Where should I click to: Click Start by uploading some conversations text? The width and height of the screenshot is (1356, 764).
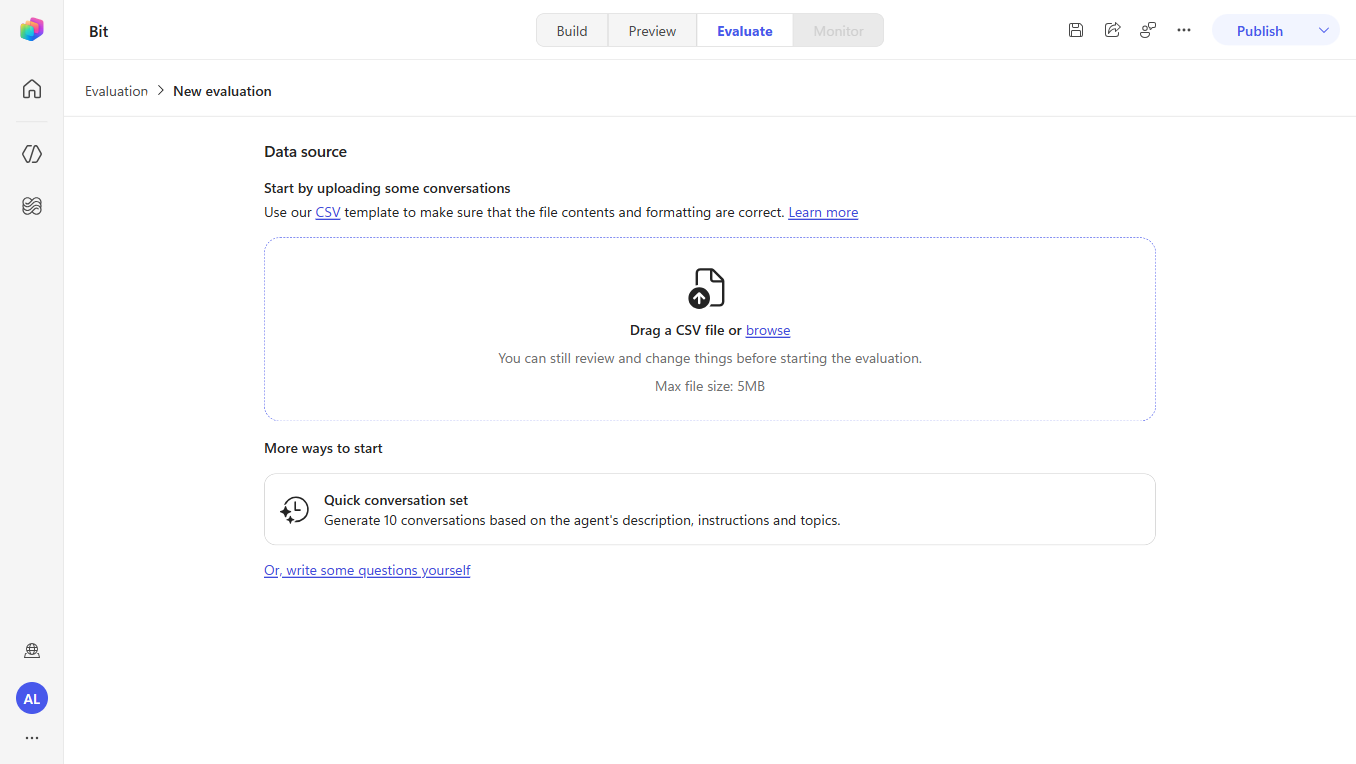[x=387, y=188]
